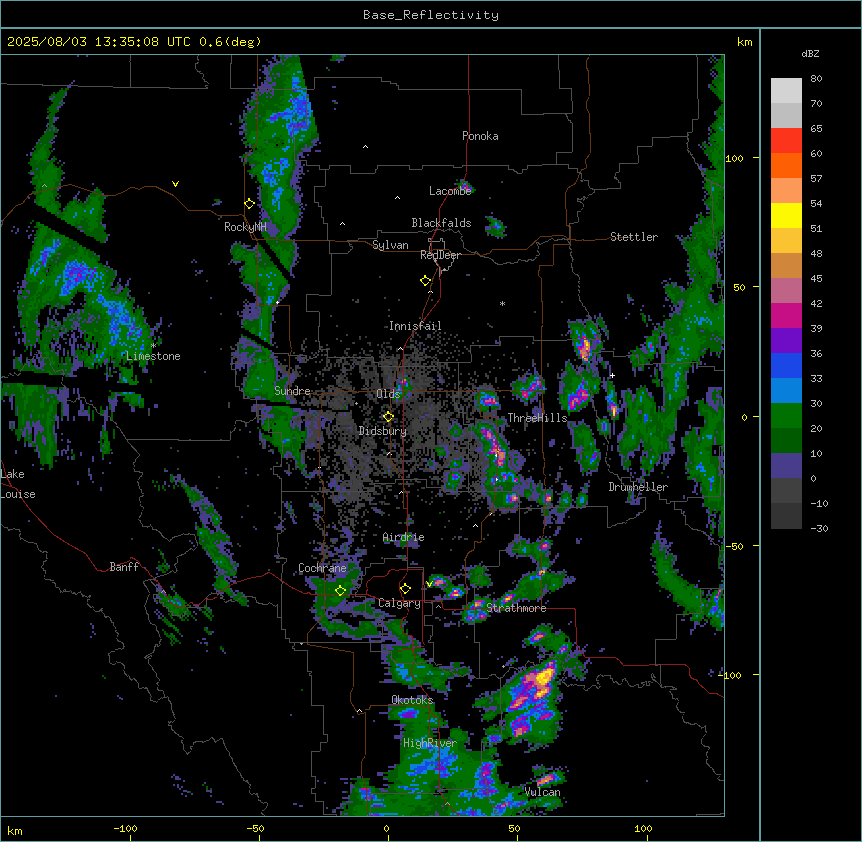Click the dBZ legend heading

point(810,54)
